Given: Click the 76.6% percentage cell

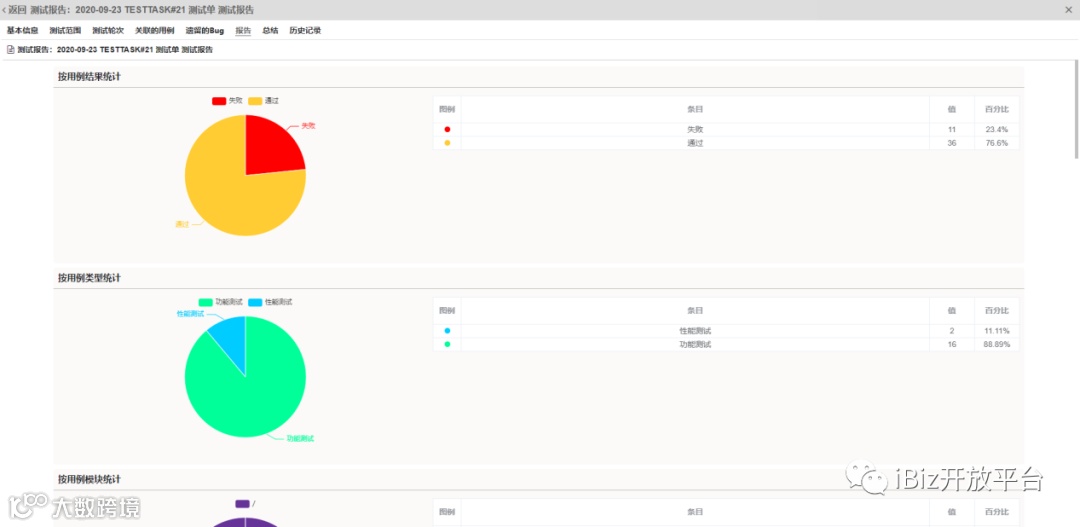Looking at the screenshot, I should [997, 143].
